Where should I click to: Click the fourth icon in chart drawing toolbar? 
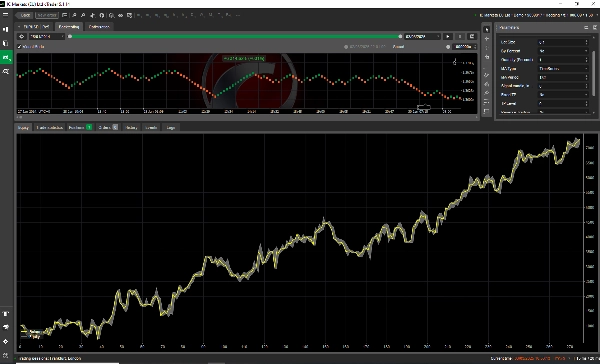(x=486, y=57)
